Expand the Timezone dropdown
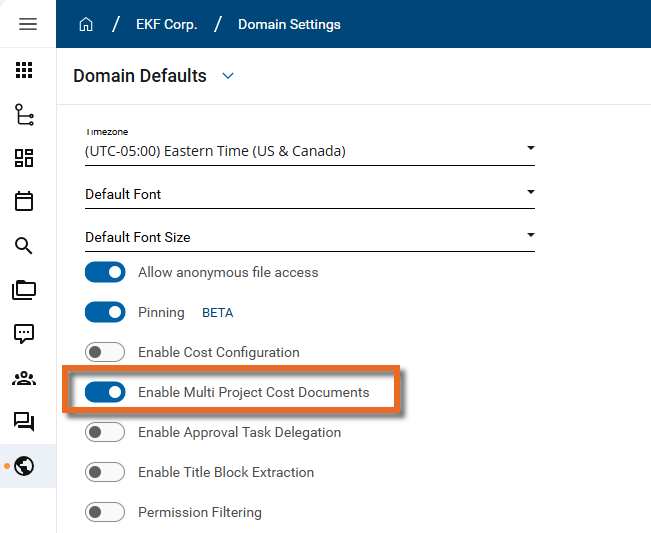This screenshot has height=533, width=651. tap(530, 150)
